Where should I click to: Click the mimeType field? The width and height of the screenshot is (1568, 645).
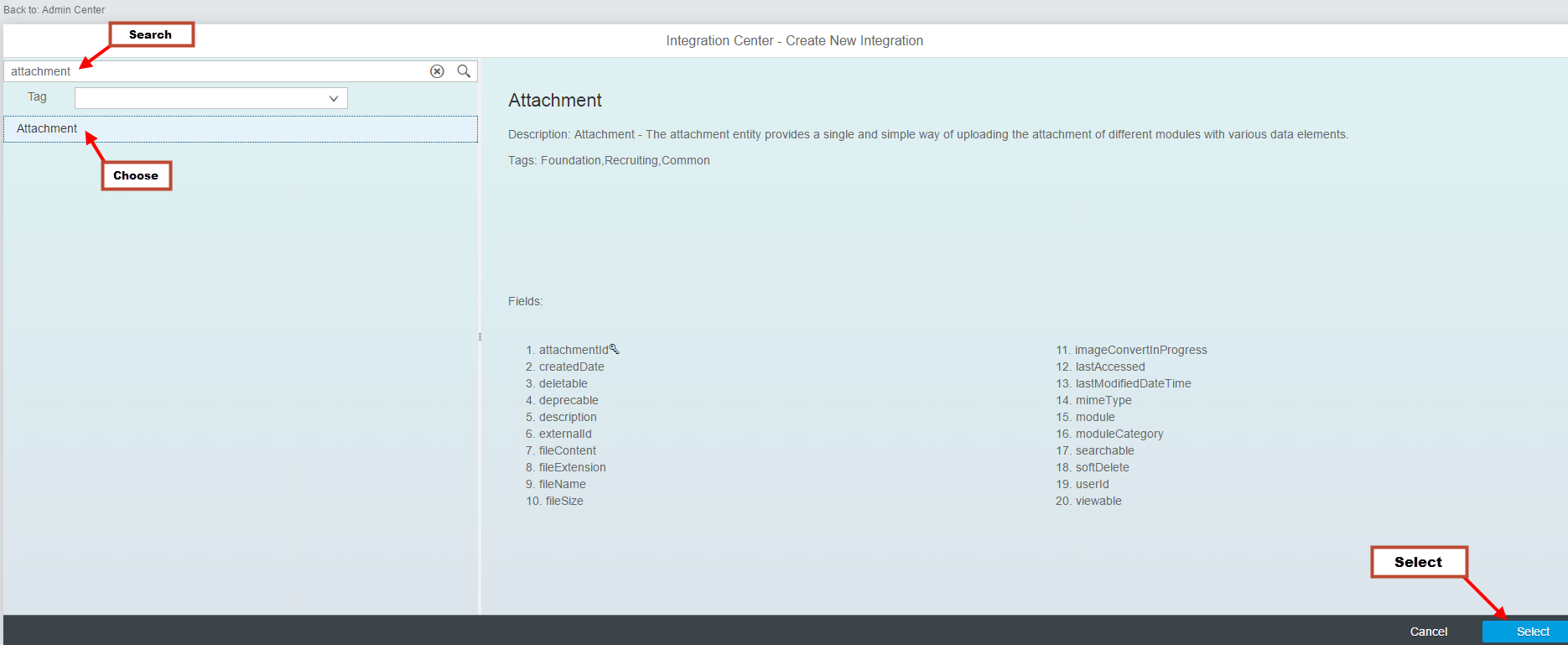pos(1103,400)
